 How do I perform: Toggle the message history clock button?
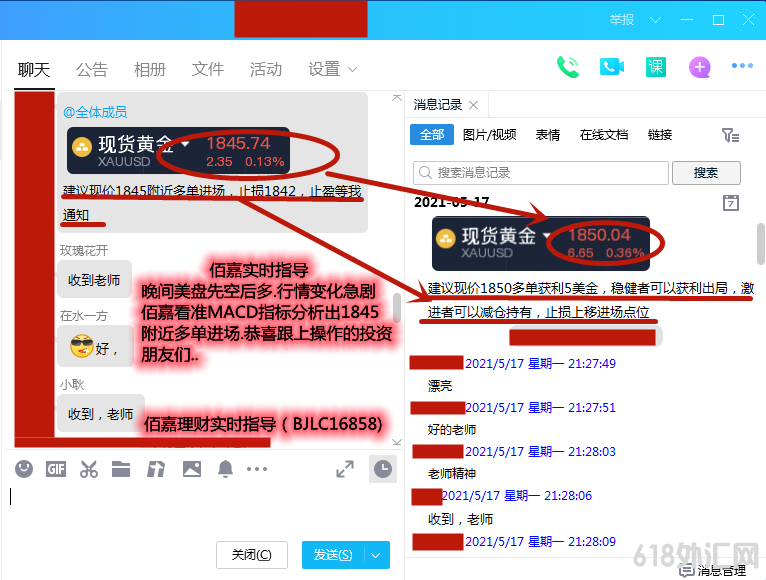382,468
